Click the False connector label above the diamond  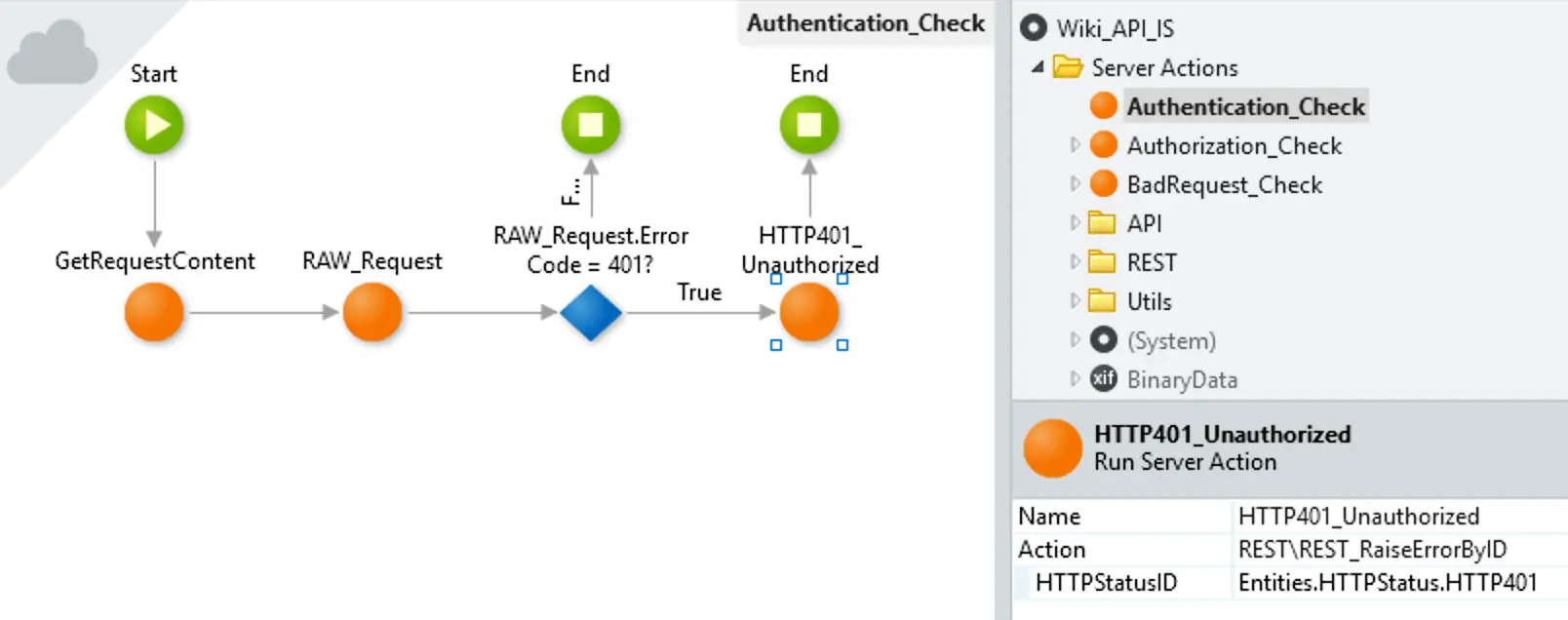pos(571,192)
